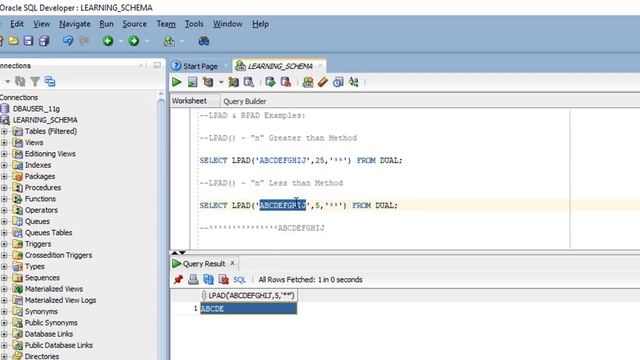
Task: Select the Synonyms tree item
Action: [41, 311]
